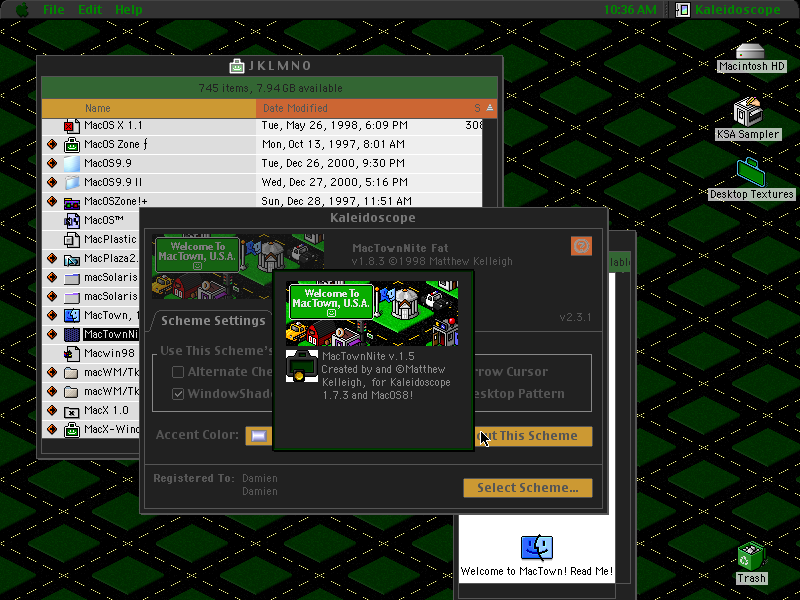Click the diamond marker beside MacOS9.9 II
This screenshot has height=600, width=800.
[x=52, y=182]
